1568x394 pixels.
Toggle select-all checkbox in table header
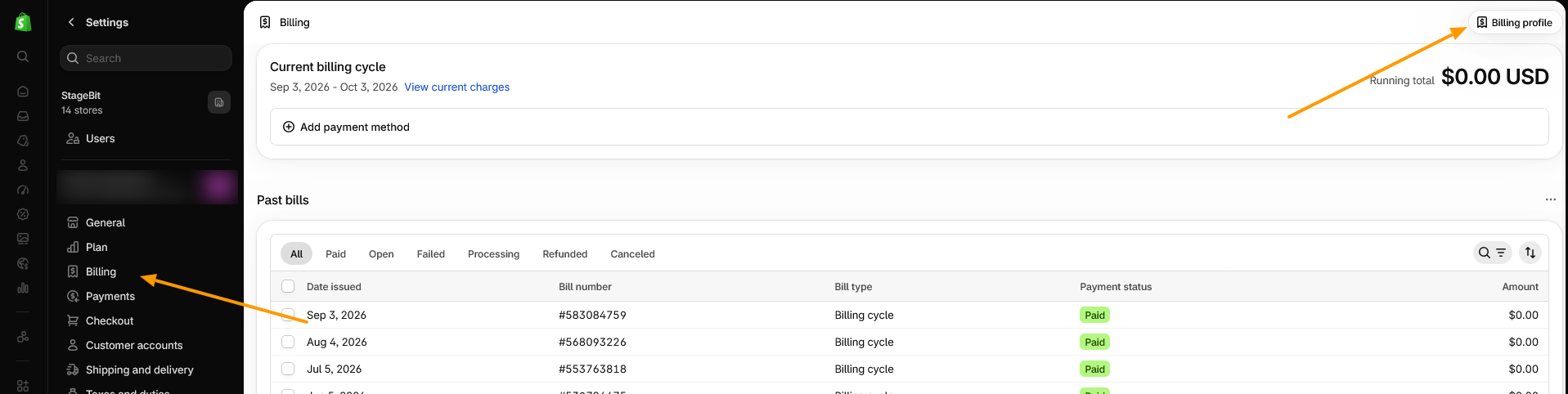[288, 286]
